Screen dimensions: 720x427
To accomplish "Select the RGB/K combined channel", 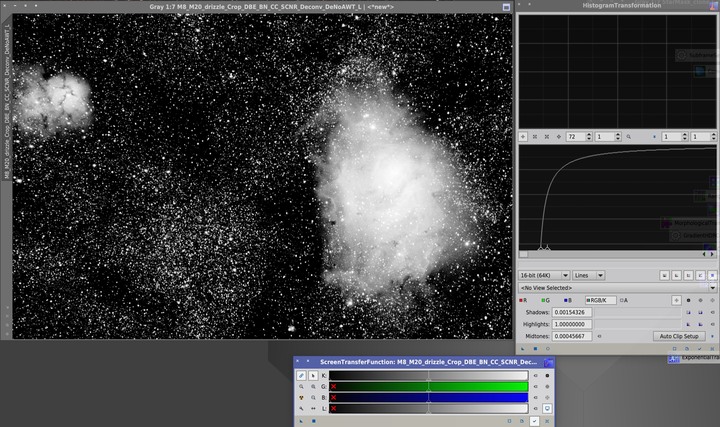I will click(x=598, y=299).
